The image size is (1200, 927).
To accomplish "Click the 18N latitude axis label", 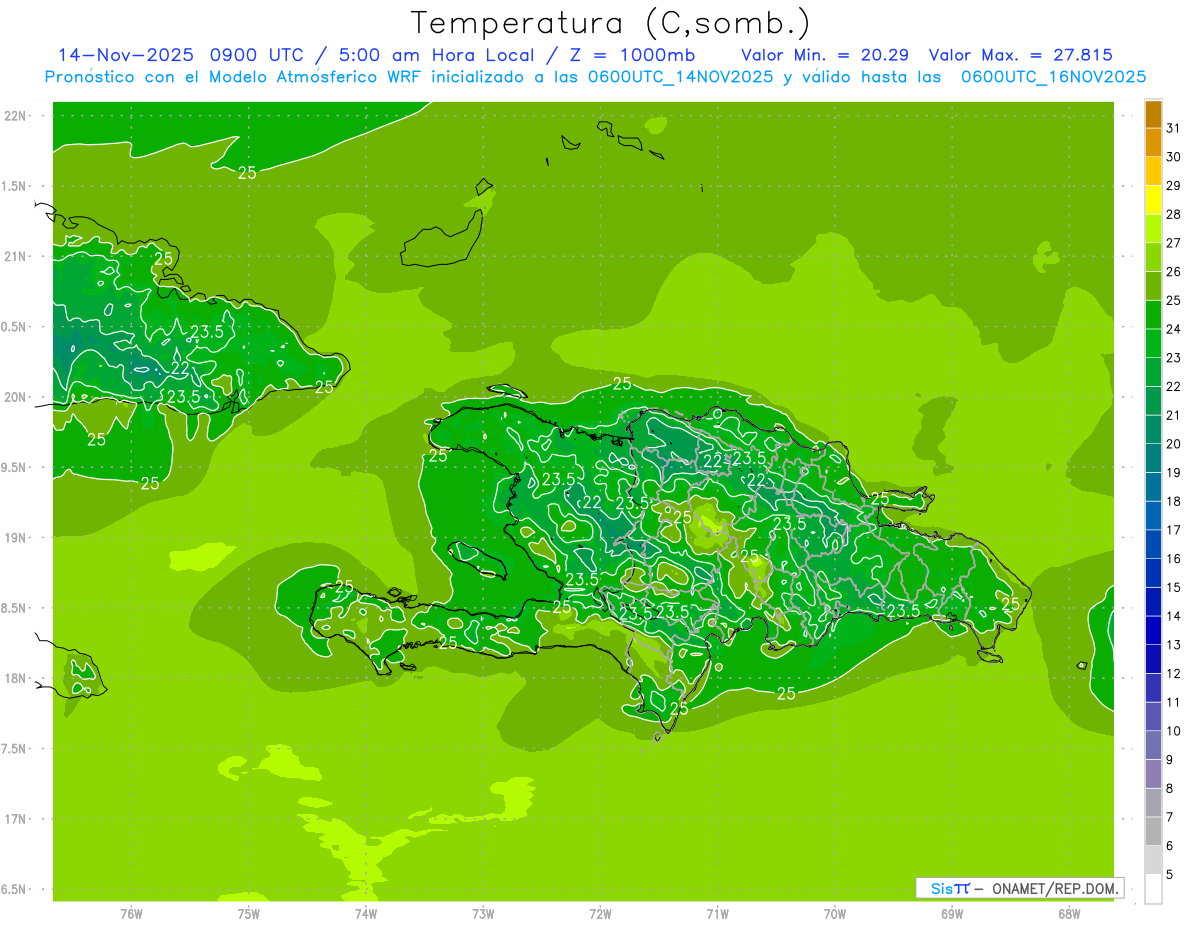I will pos(15,678).
